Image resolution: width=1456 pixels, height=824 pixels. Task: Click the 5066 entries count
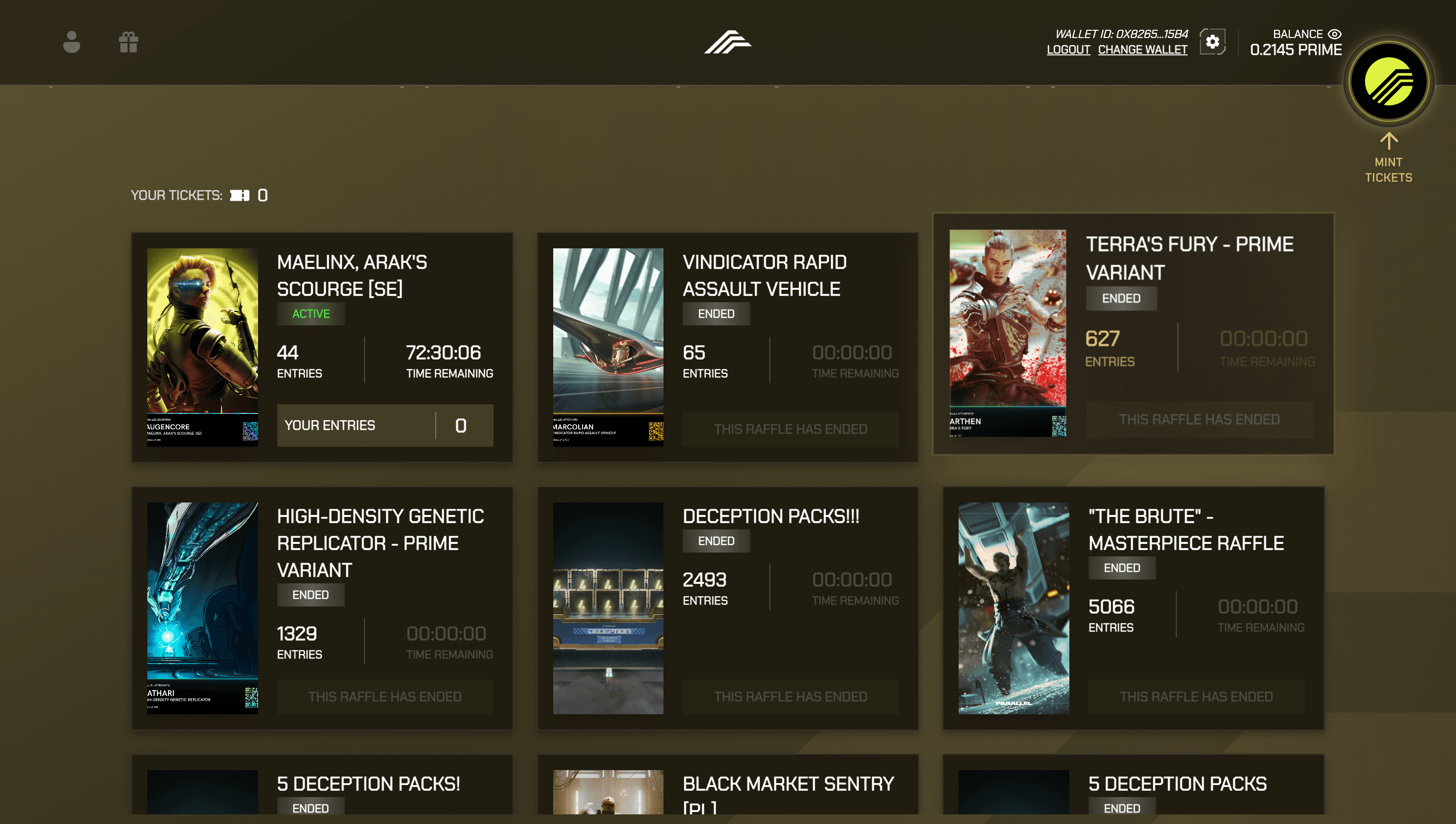[1111, 606]
